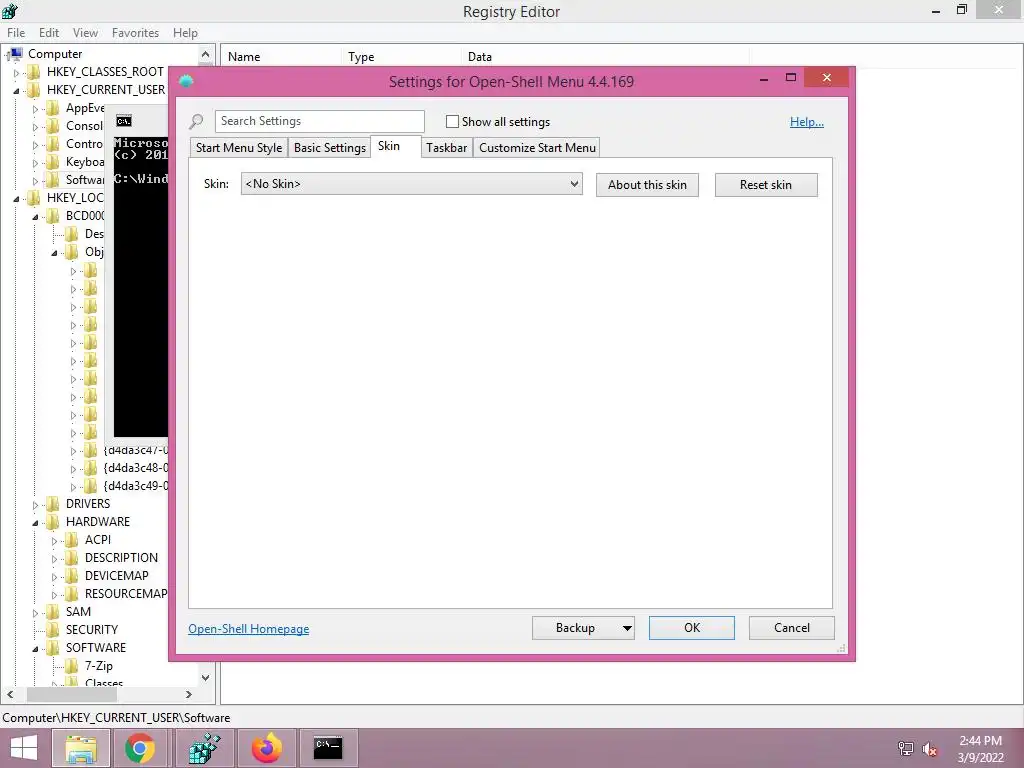1024x768 pixels.
Task: Expand the DESCRIPTION registry key
Action: click(55, 558)
